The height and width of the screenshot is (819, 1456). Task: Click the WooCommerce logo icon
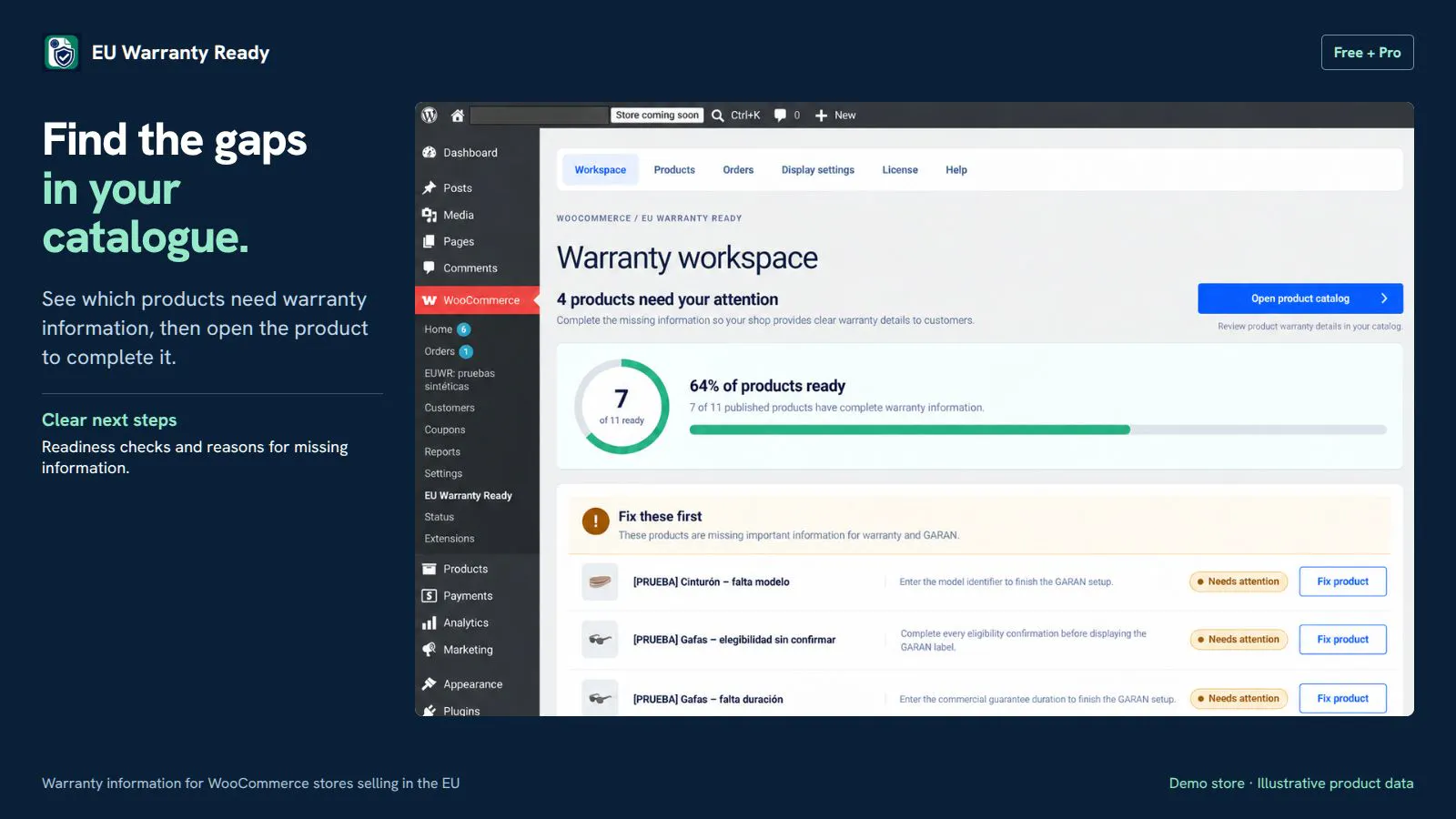(430, 300)
